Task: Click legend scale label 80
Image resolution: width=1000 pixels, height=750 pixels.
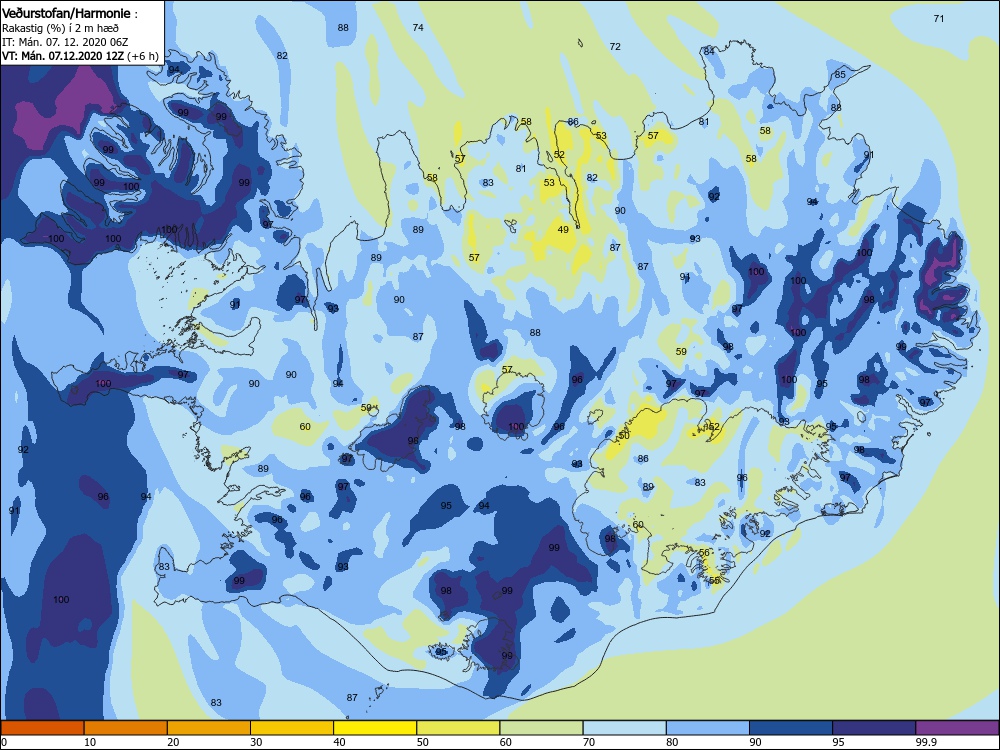Action: pyautogui.click(x=672, y=742)
